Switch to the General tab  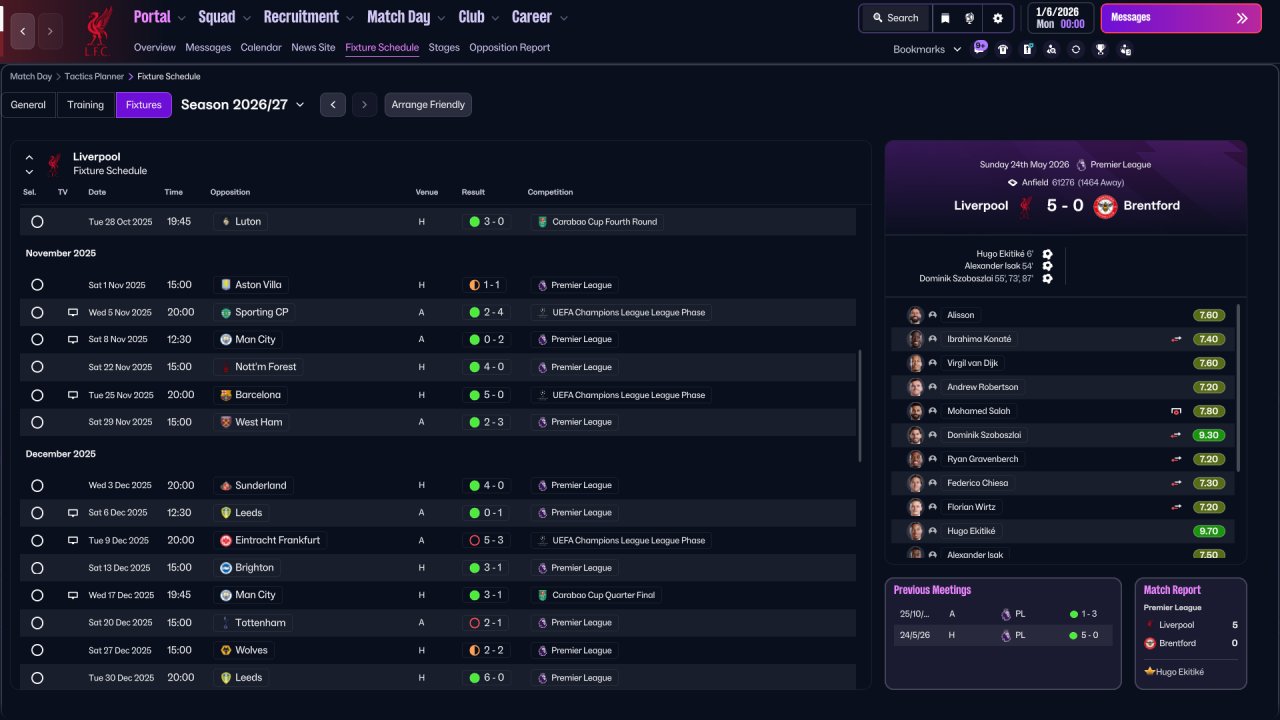coord(28,105)
